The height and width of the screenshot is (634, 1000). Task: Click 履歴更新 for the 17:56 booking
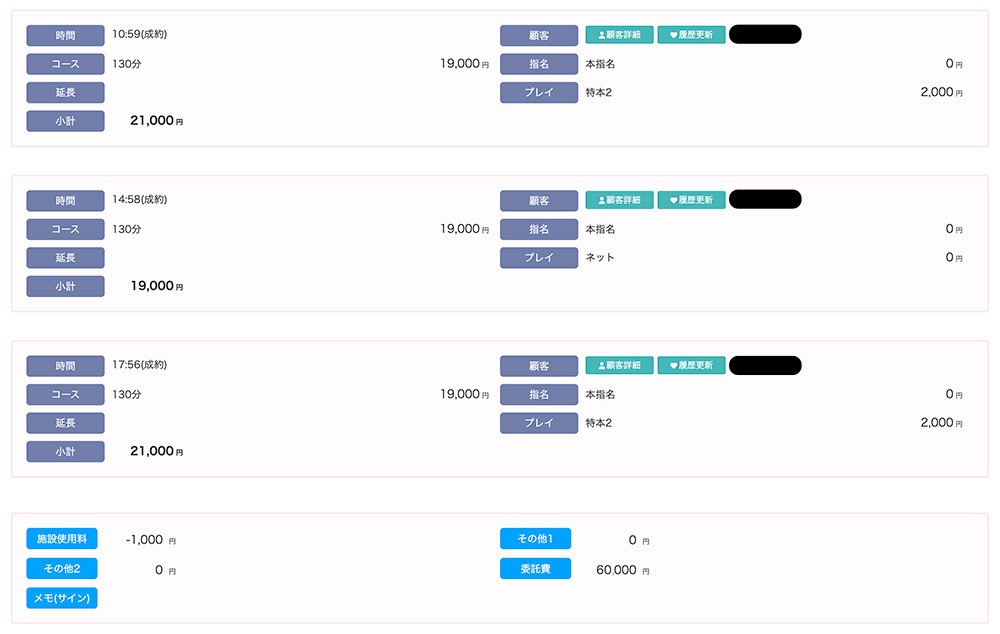coord(691,366)
